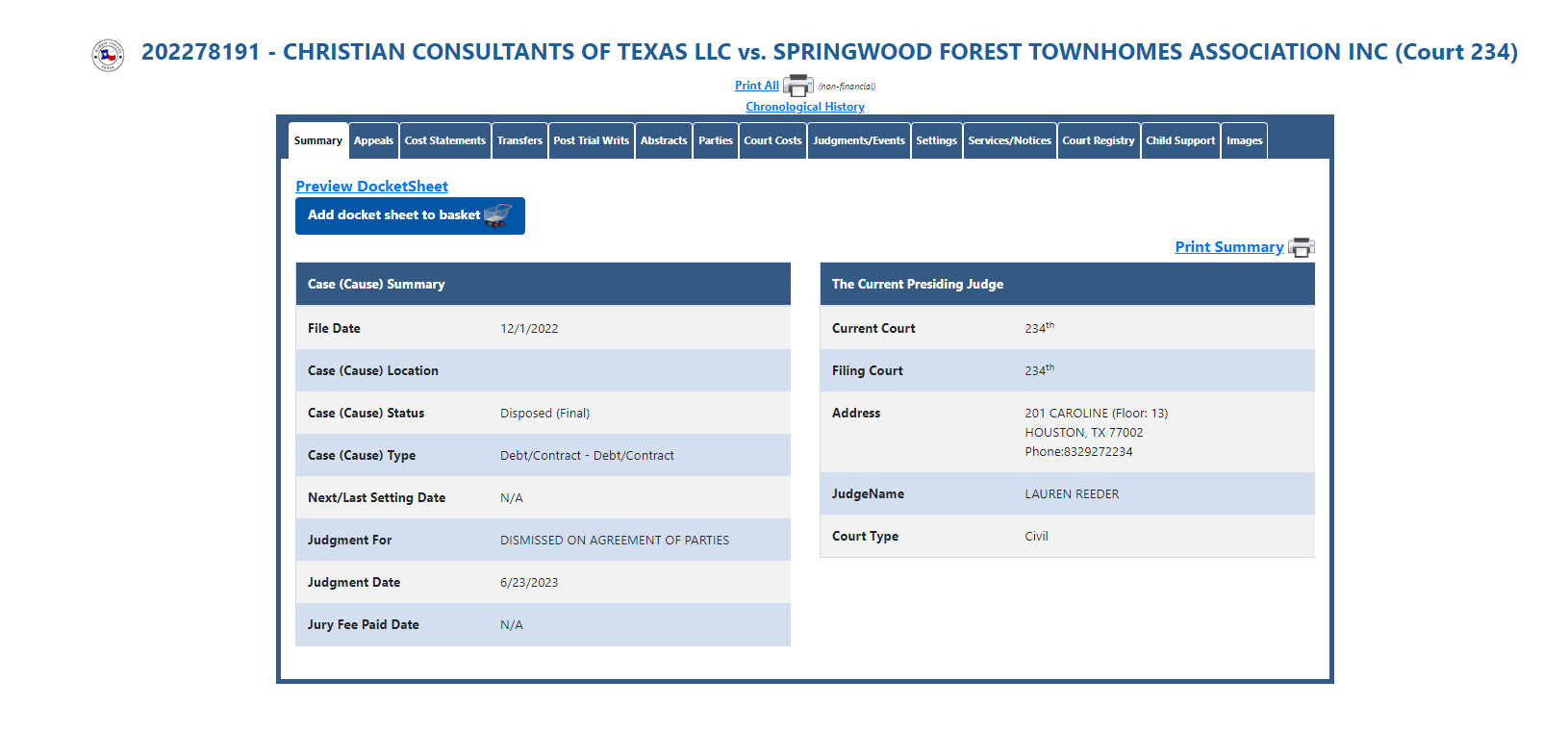Viewport: 1568px width, 731px height.
Task: Select the Current Court 234th value
Action: tap(1039, 328)
